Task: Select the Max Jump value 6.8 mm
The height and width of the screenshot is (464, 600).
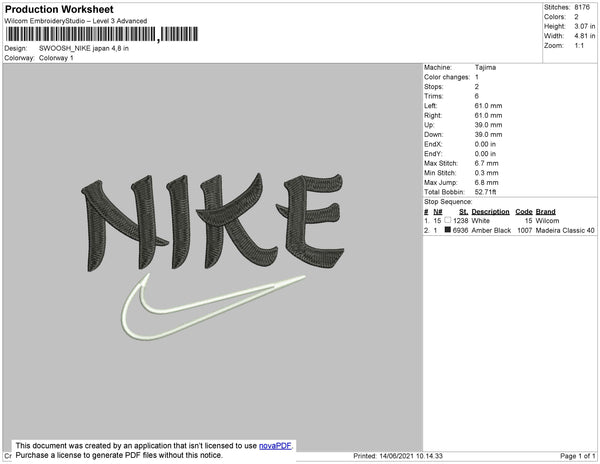Action: pos(486,182)
